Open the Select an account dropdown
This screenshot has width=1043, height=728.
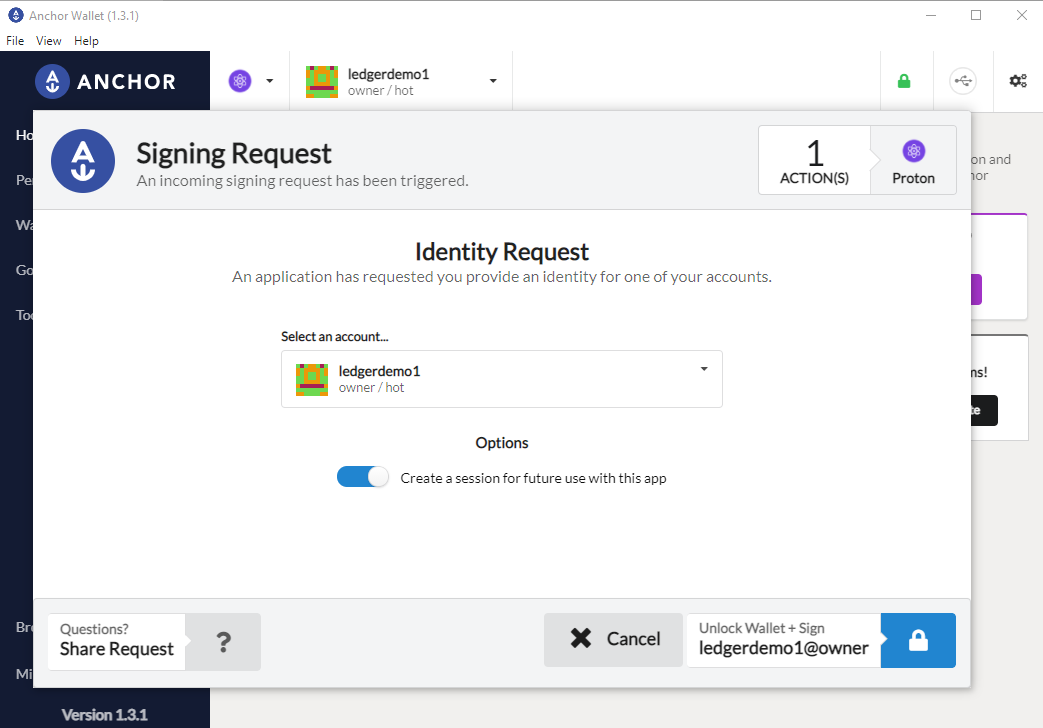[x=502, y=379]
